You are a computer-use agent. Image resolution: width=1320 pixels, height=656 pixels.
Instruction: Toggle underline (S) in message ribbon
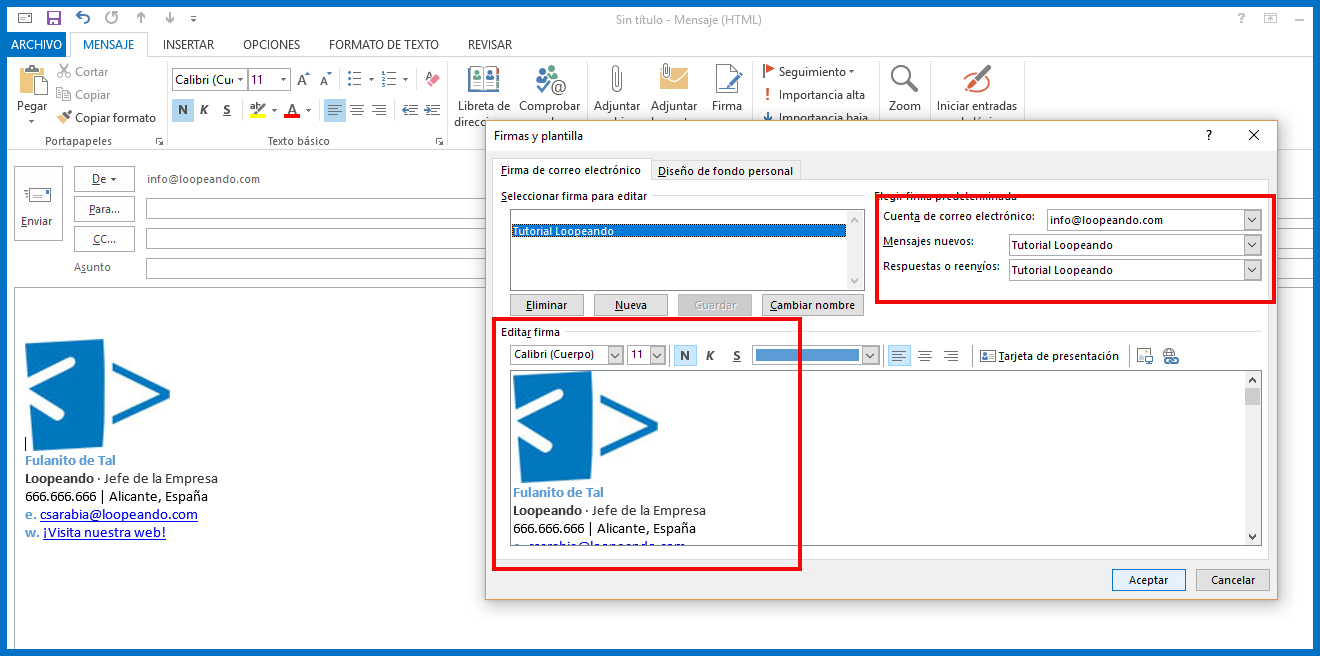click(x=227, y=110)
